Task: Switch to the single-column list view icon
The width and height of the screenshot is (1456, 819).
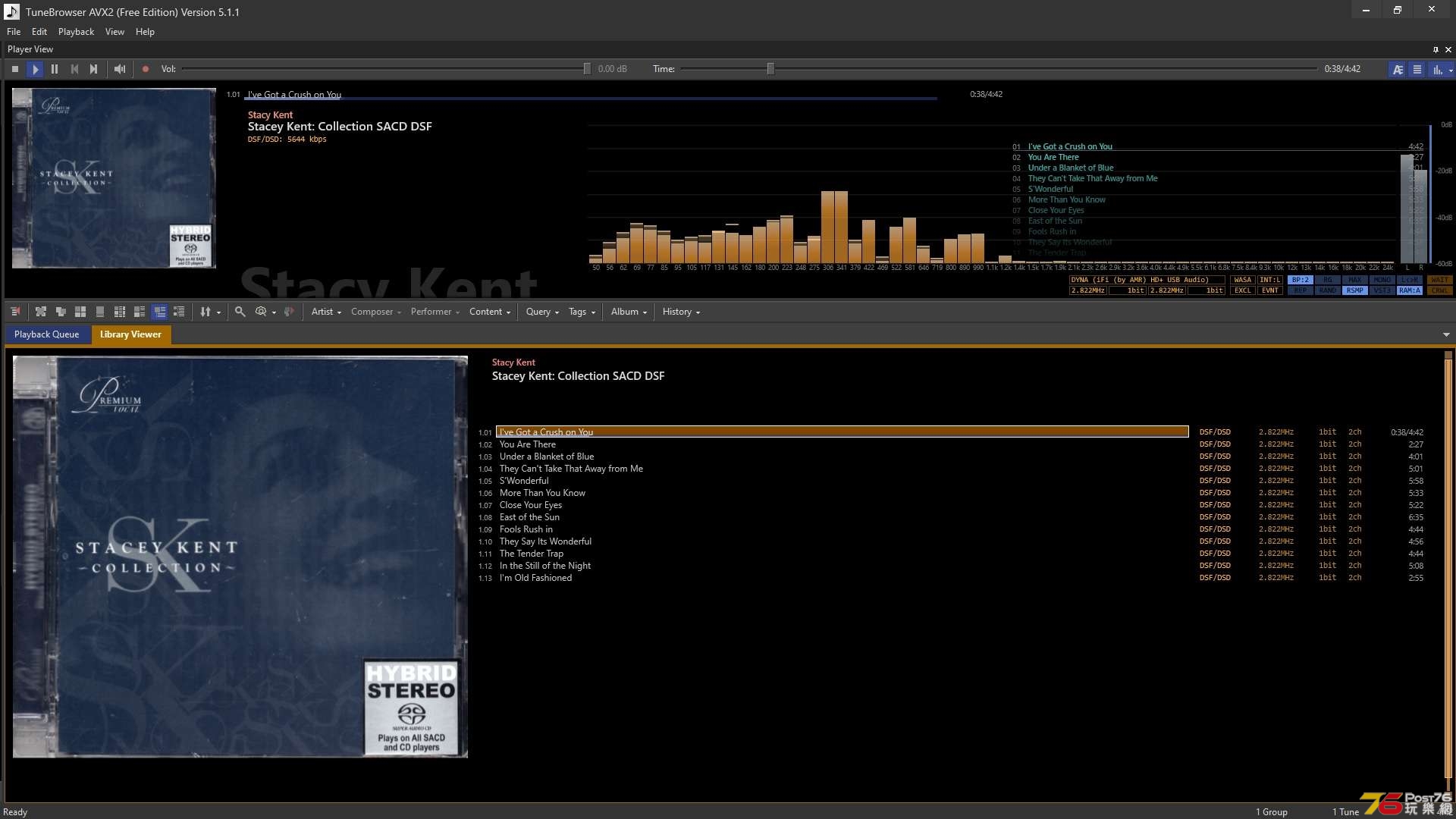Action: pos(100,312)
